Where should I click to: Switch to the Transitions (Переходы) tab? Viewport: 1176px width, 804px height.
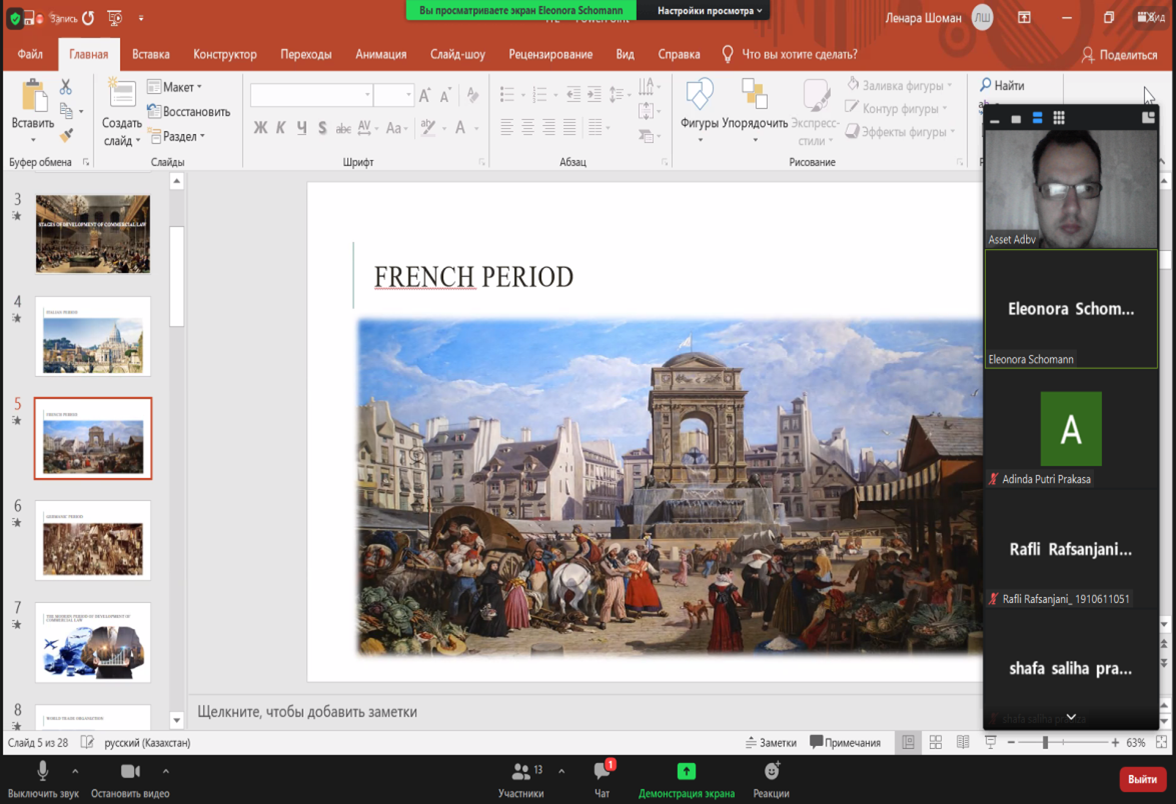(306, 54)
